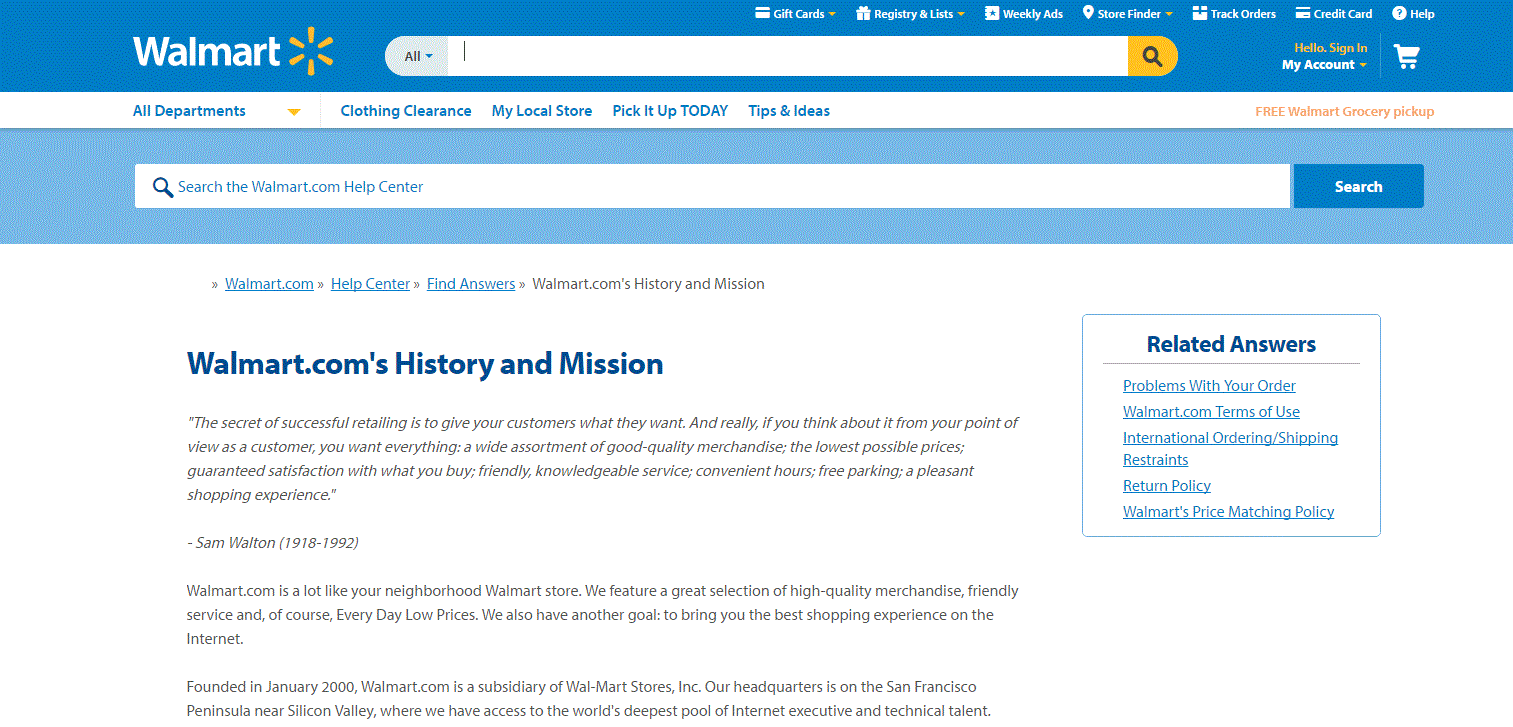Click the Walmart spark logo
The height and width of the screenshot is (727, 1513).
point(311,51)
